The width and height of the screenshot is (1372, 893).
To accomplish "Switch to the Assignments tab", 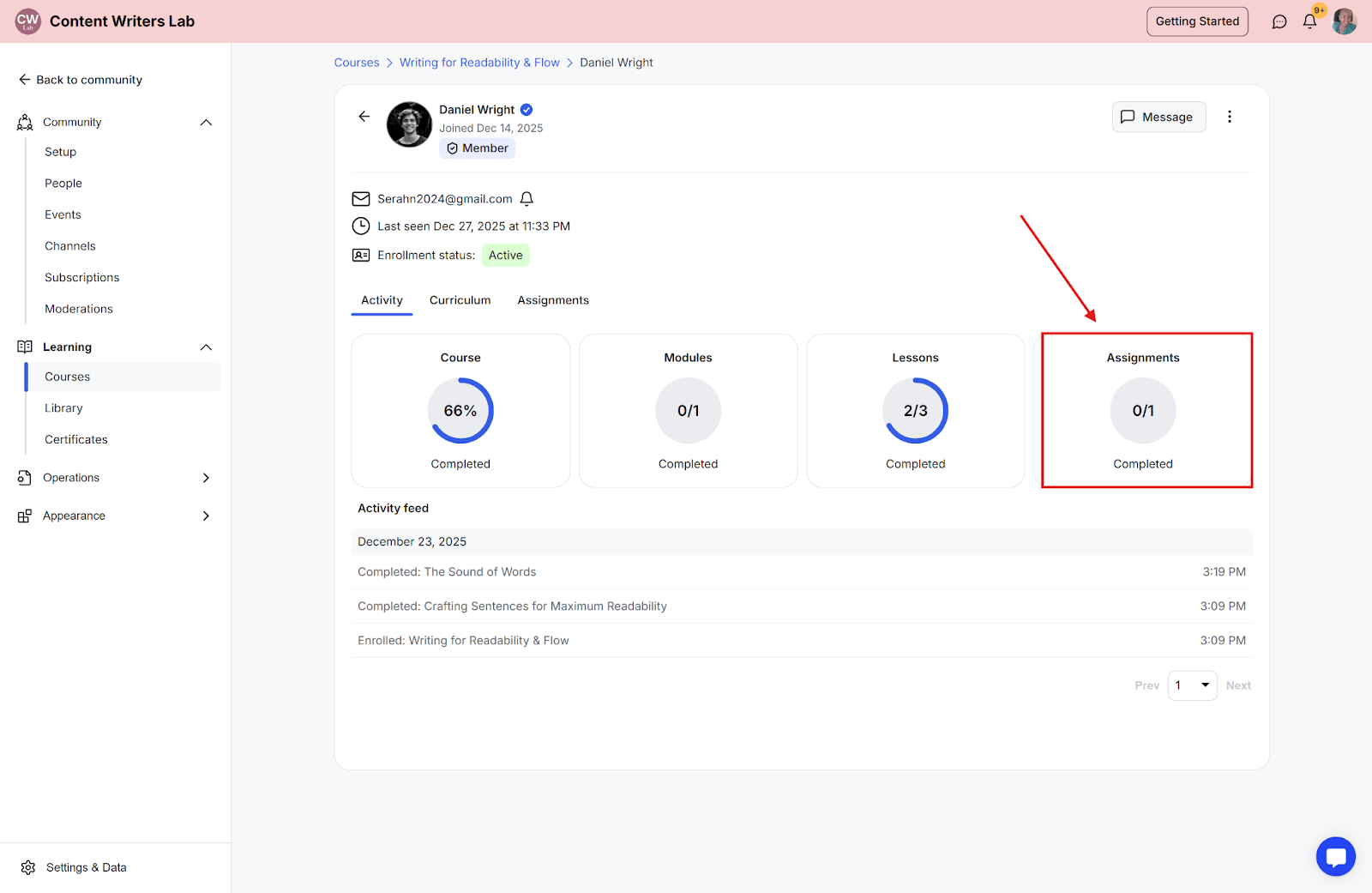I will (553, 300).
